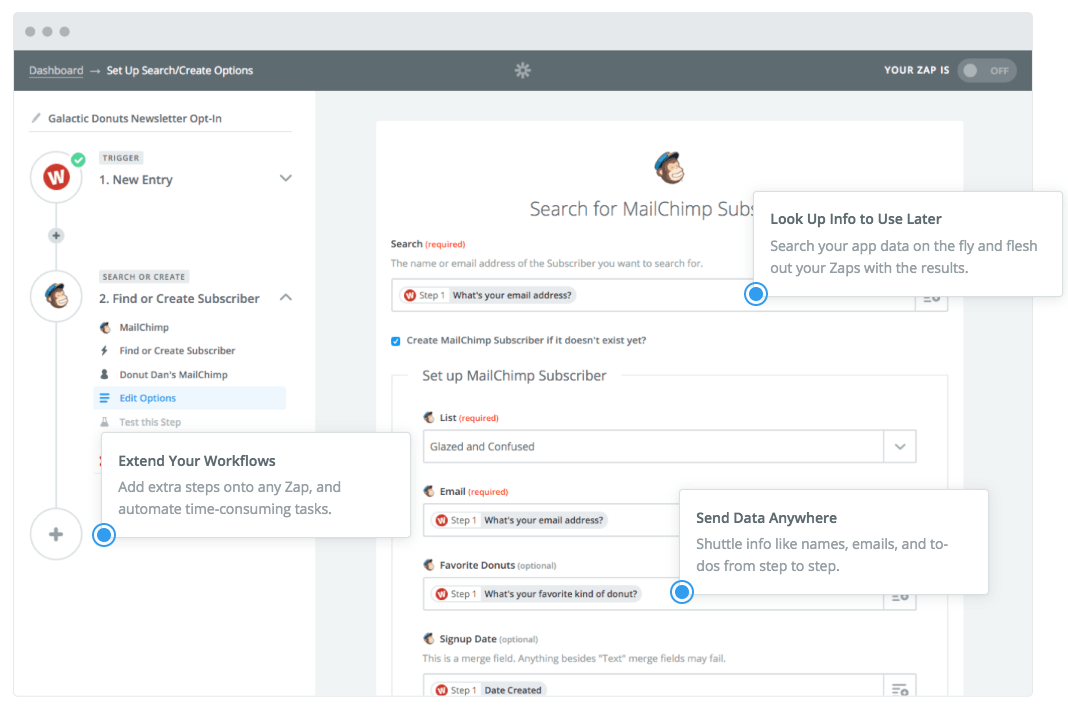This screenshot has height=723, width=1068.
Task: Click the Date Created pill in Signup Date
Action: pos(489,690)
